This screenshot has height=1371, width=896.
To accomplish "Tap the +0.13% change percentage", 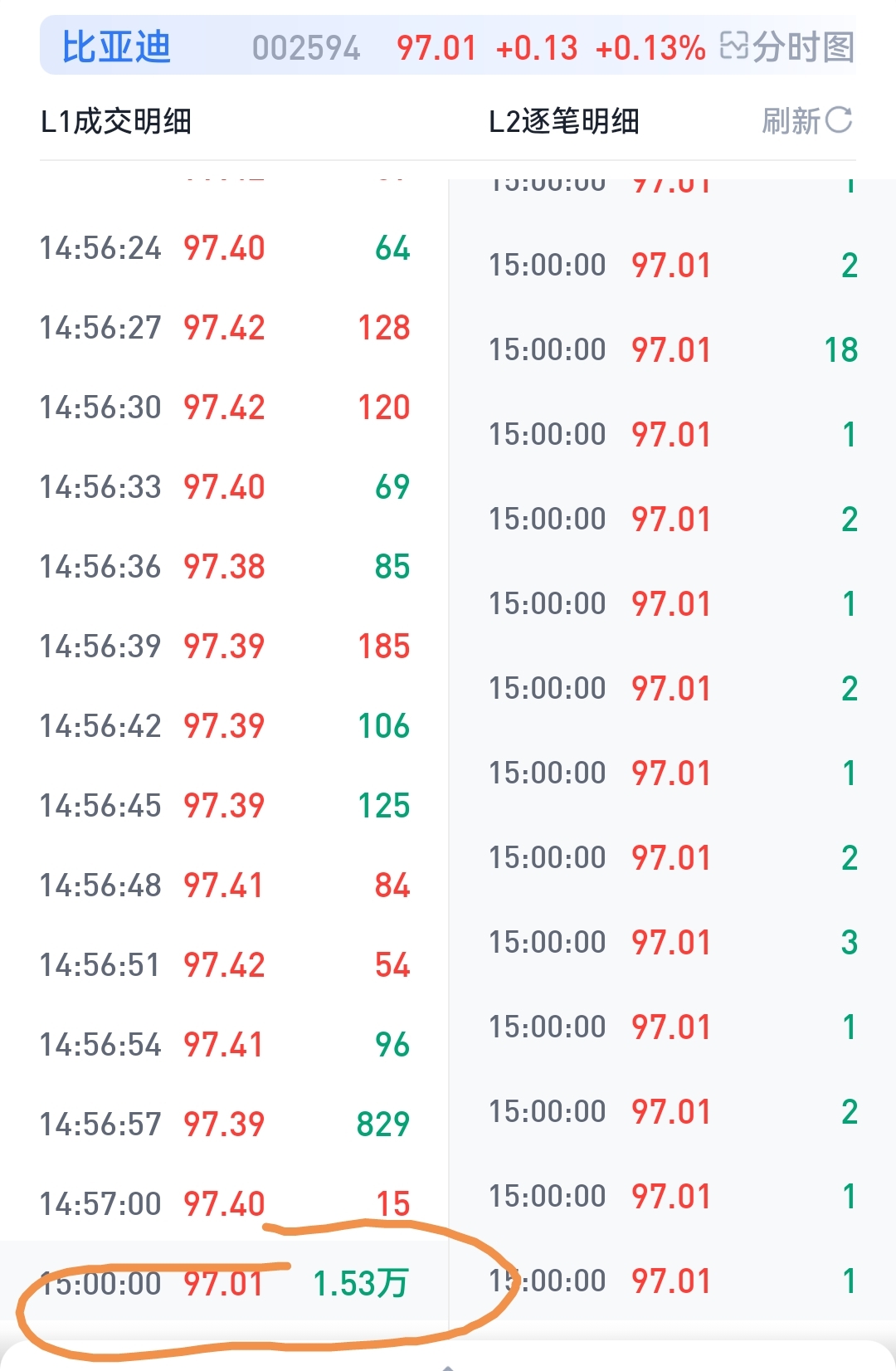I will click(650, 48).
